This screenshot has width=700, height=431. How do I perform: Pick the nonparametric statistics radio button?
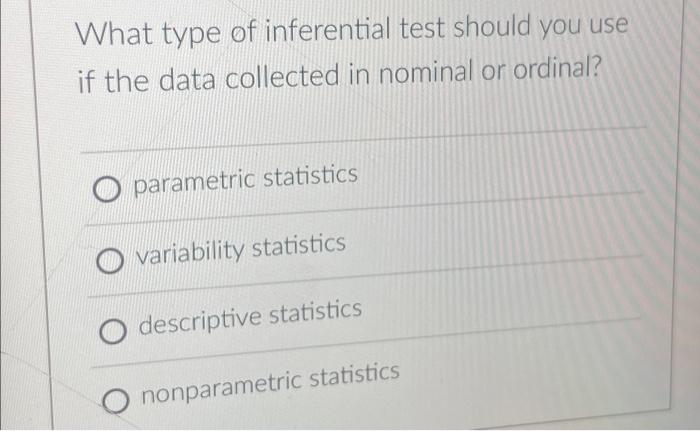pyautogui.click(x=116, y=401)
